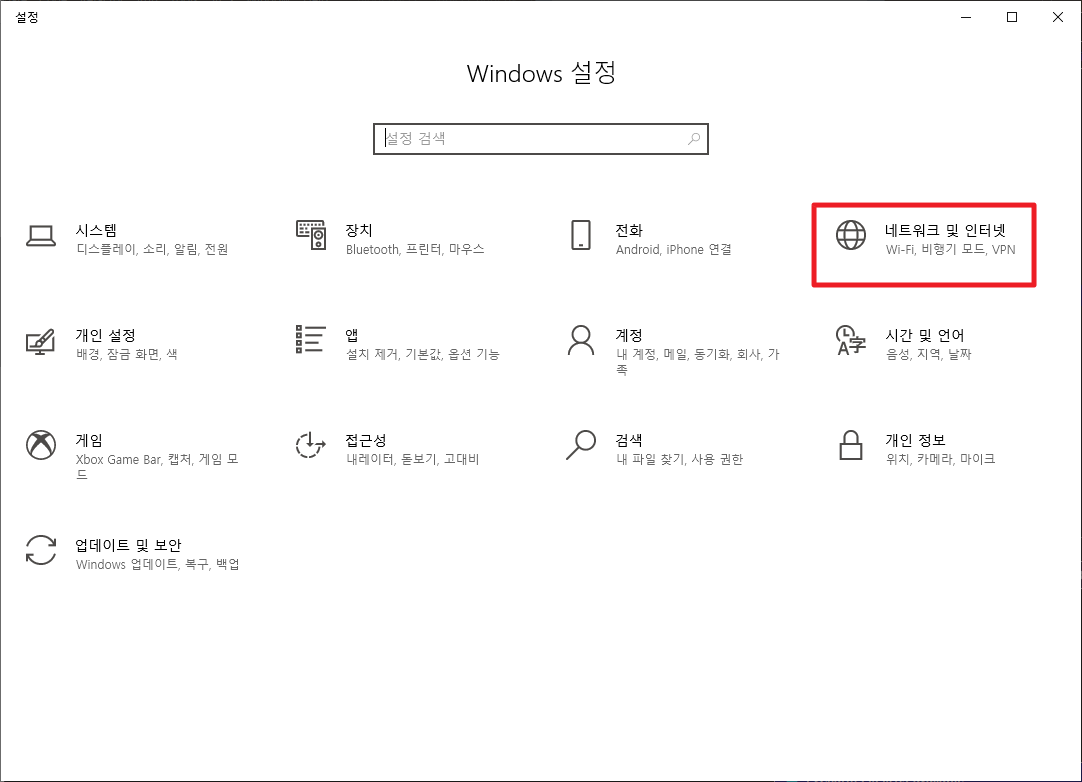Open the 검색 magnifier icon
The image size is (1082, 782).
(x=581, y=445)
